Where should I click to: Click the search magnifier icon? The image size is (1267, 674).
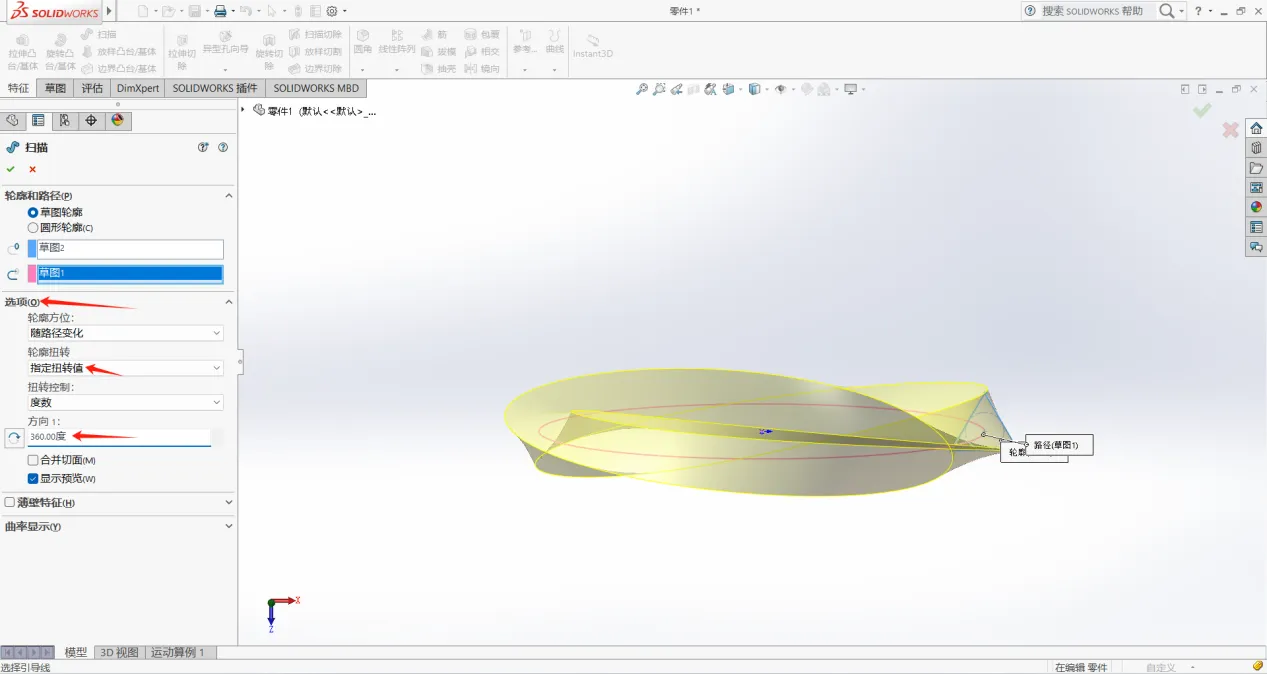(1167, 11)
